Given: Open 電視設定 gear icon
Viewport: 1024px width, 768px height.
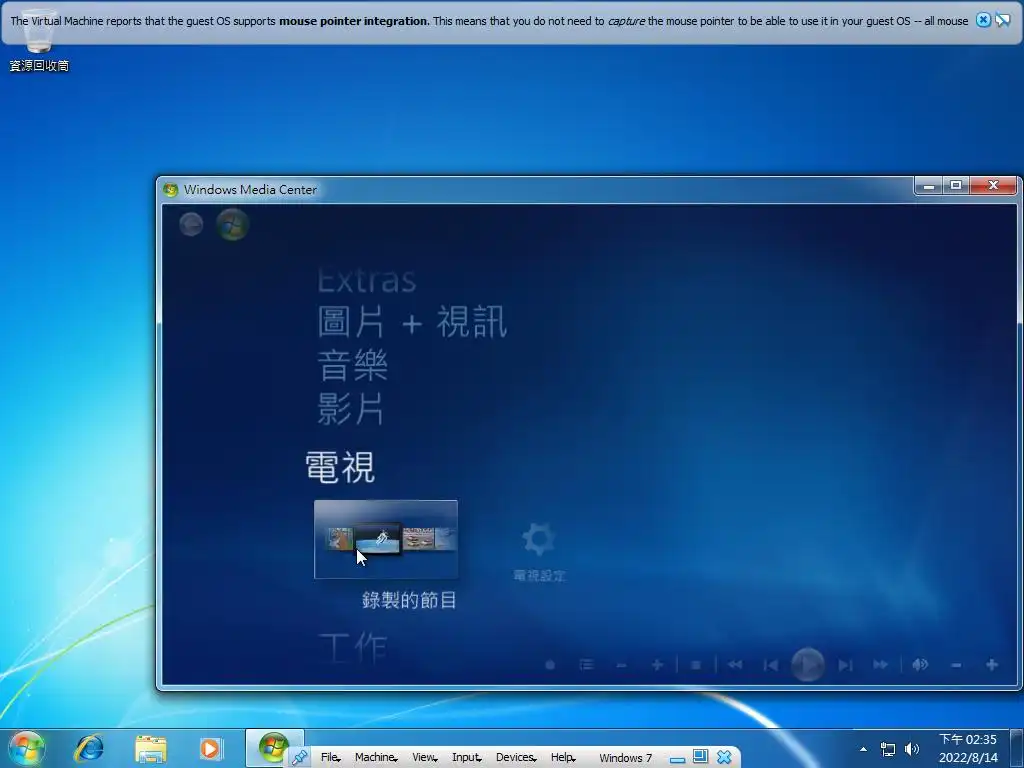Looking at the screenshot, I should coord(539,539).
